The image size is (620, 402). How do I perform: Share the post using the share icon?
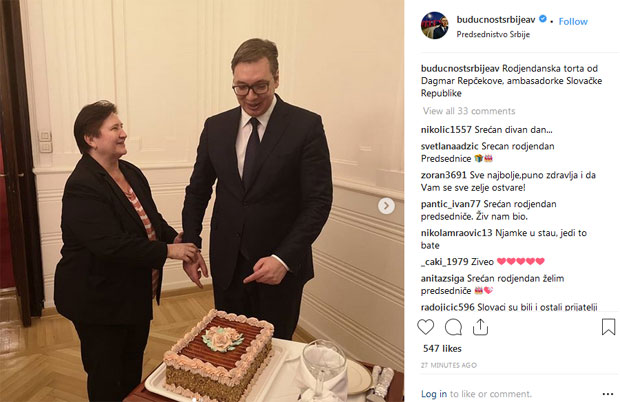[x=480, y=327]
